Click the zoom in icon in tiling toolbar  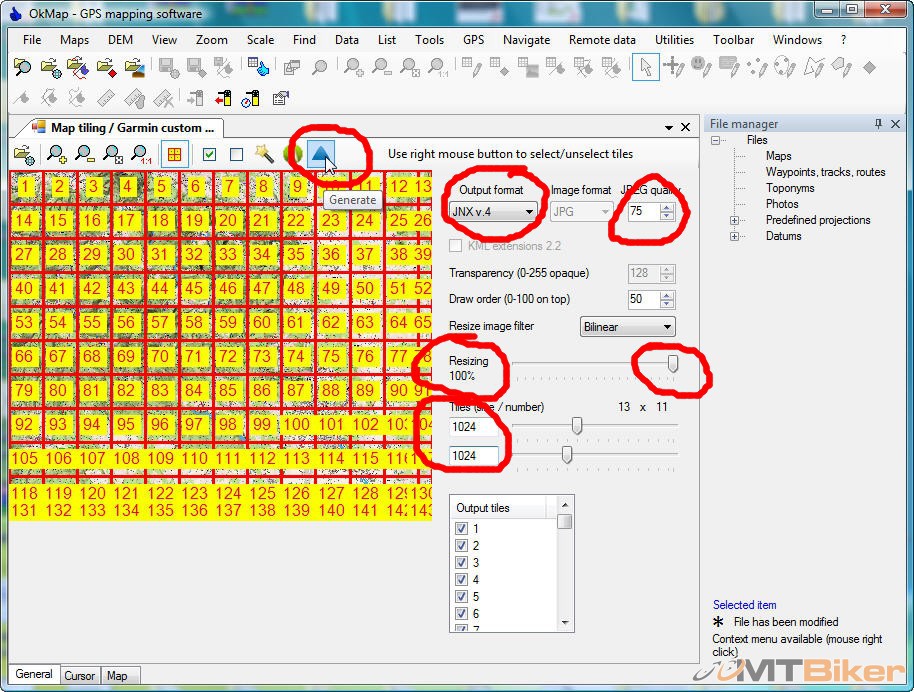coord(58,154)
